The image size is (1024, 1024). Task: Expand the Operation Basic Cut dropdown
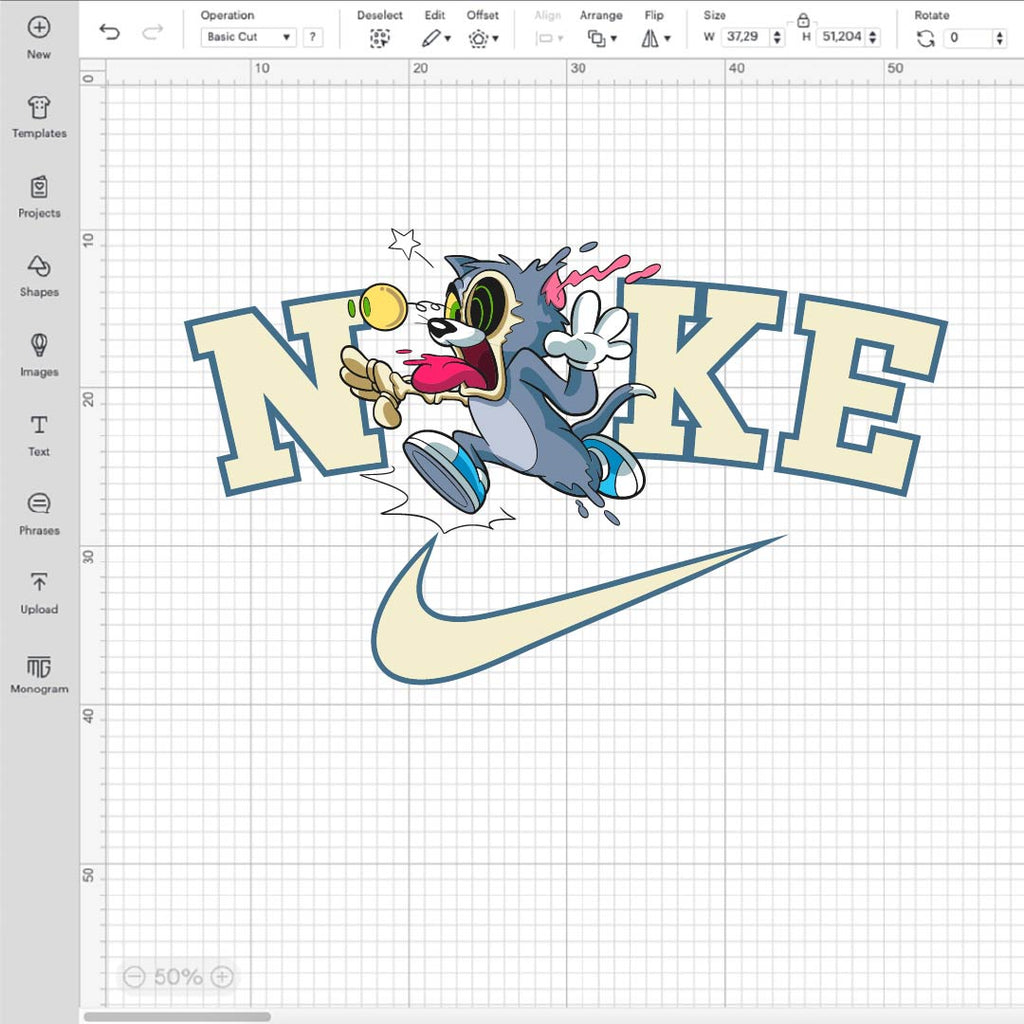(249, 38)
